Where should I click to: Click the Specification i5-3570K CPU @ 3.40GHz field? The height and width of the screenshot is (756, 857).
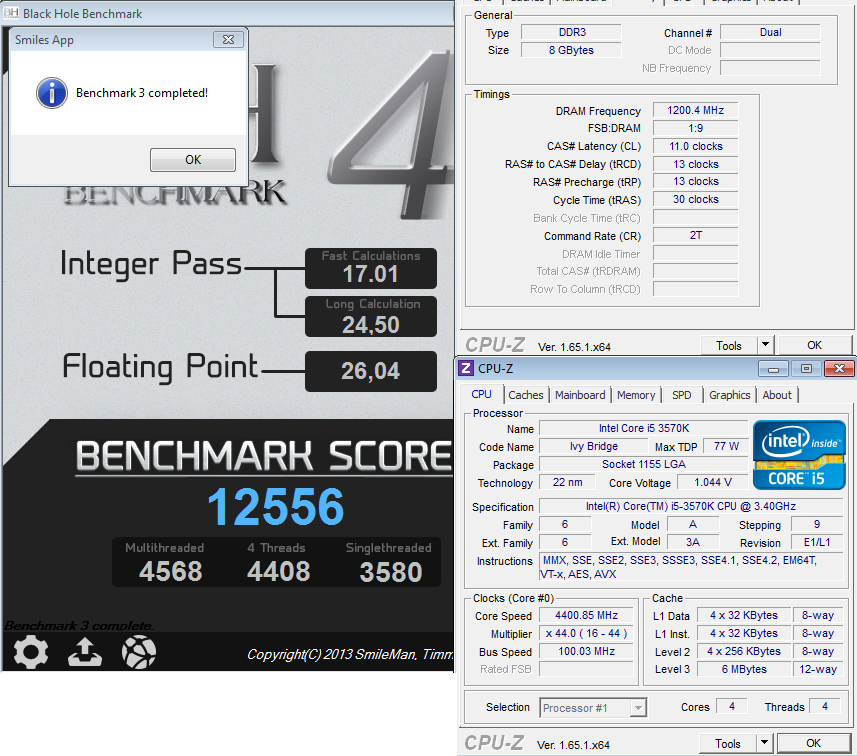691,507
